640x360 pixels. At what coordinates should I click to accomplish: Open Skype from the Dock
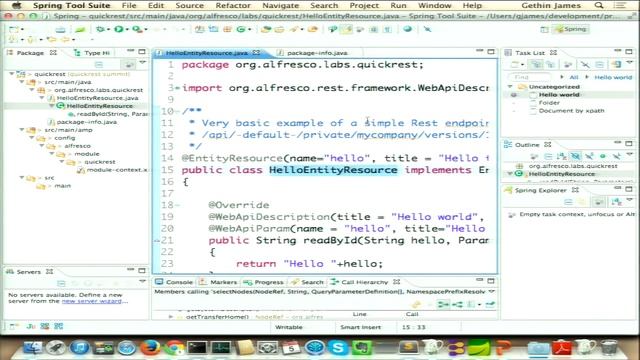[x=338, y=348]
